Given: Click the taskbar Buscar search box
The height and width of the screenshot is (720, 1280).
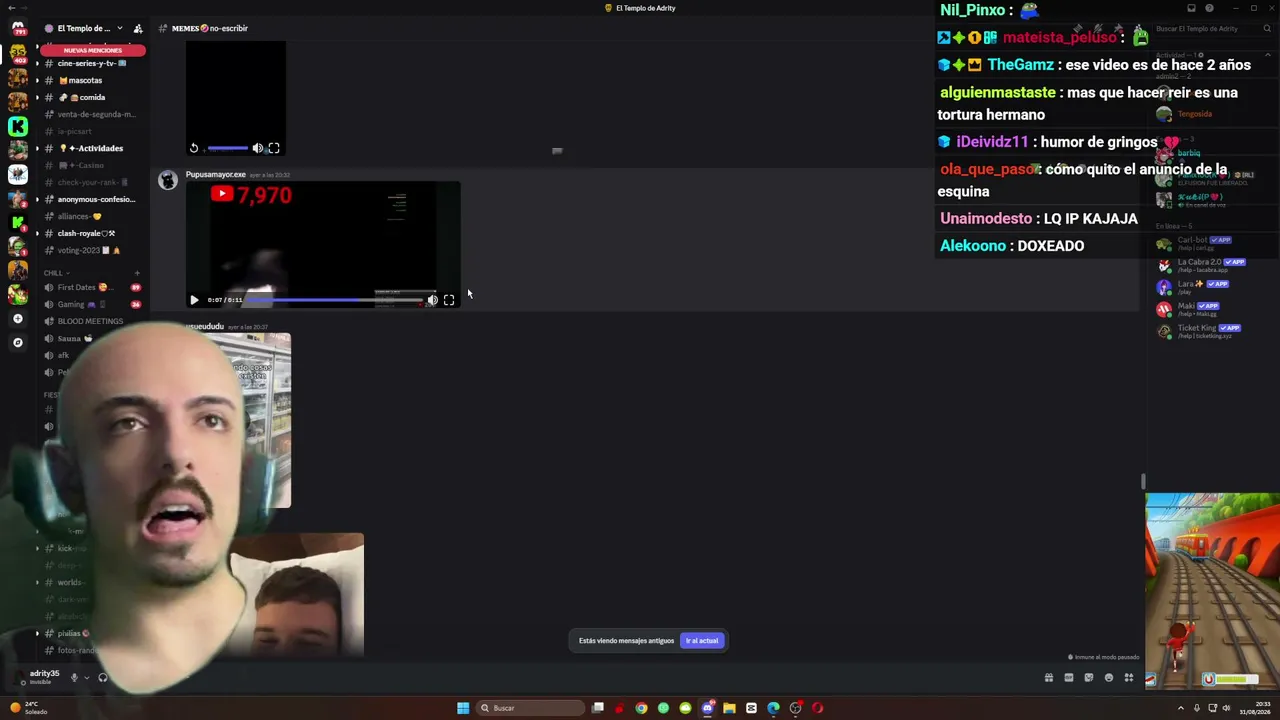Looking at the screenshot, I should 530,708.
